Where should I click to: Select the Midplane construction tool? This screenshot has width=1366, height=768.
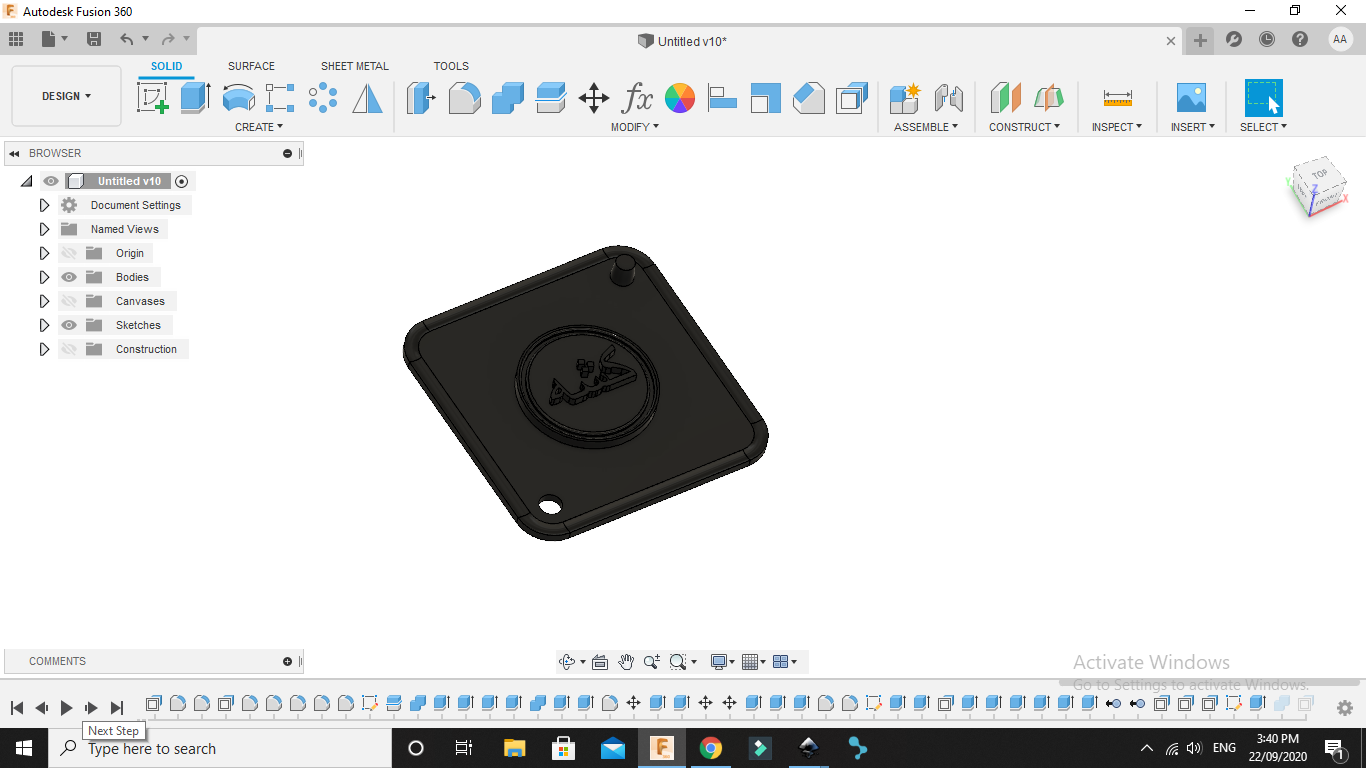1049,98
